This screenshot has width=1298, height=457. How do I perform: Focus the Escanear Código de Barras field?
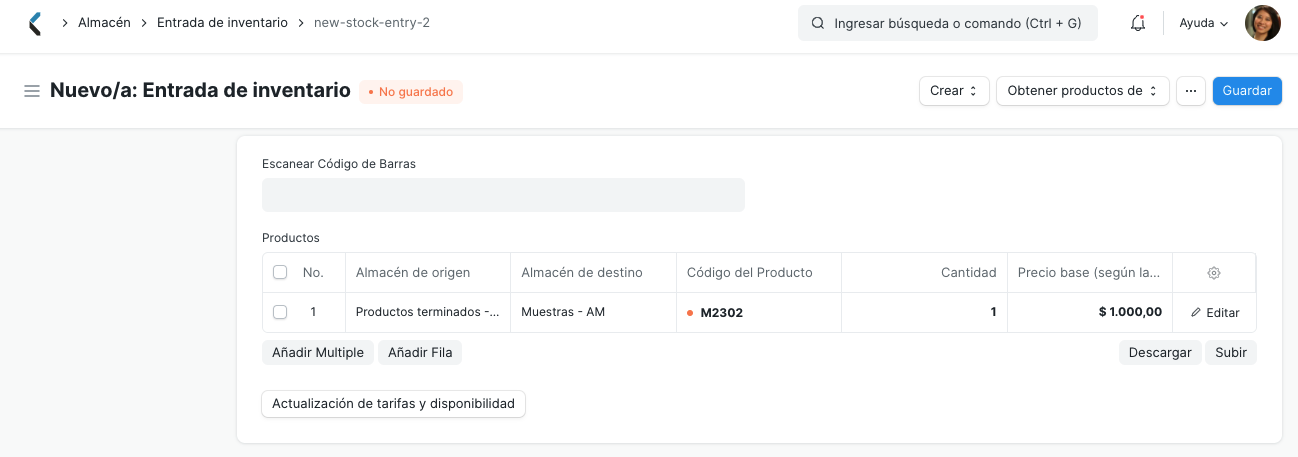(503, 195)
